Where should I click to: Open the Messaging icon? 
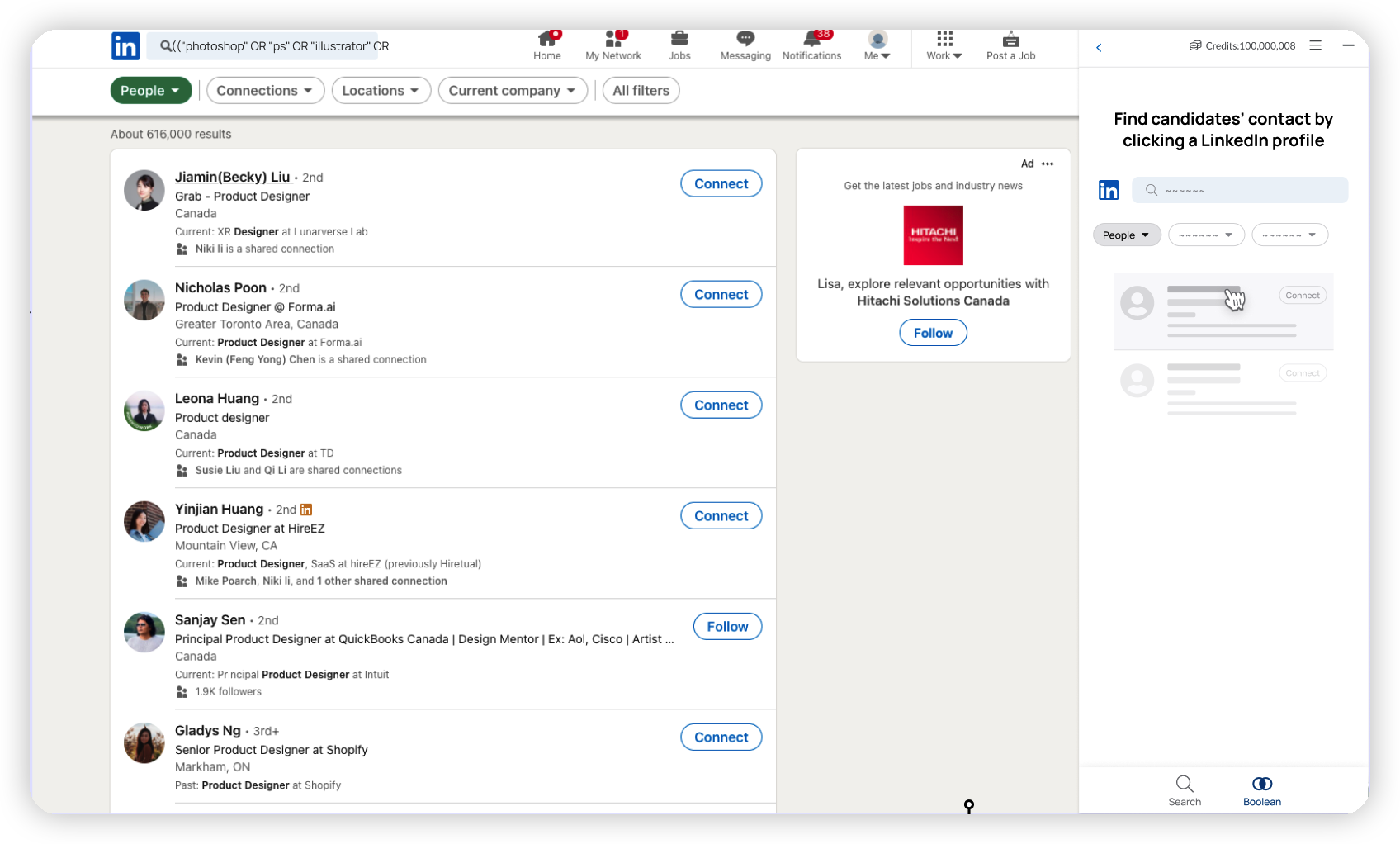745,39
